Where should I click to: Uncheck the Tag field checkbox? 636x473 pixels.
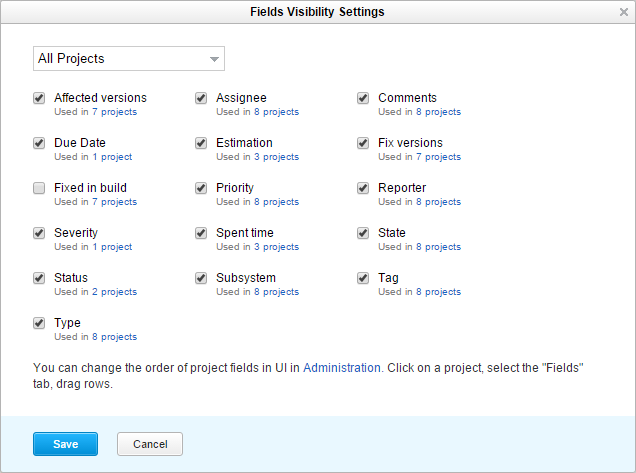point(363,278)
